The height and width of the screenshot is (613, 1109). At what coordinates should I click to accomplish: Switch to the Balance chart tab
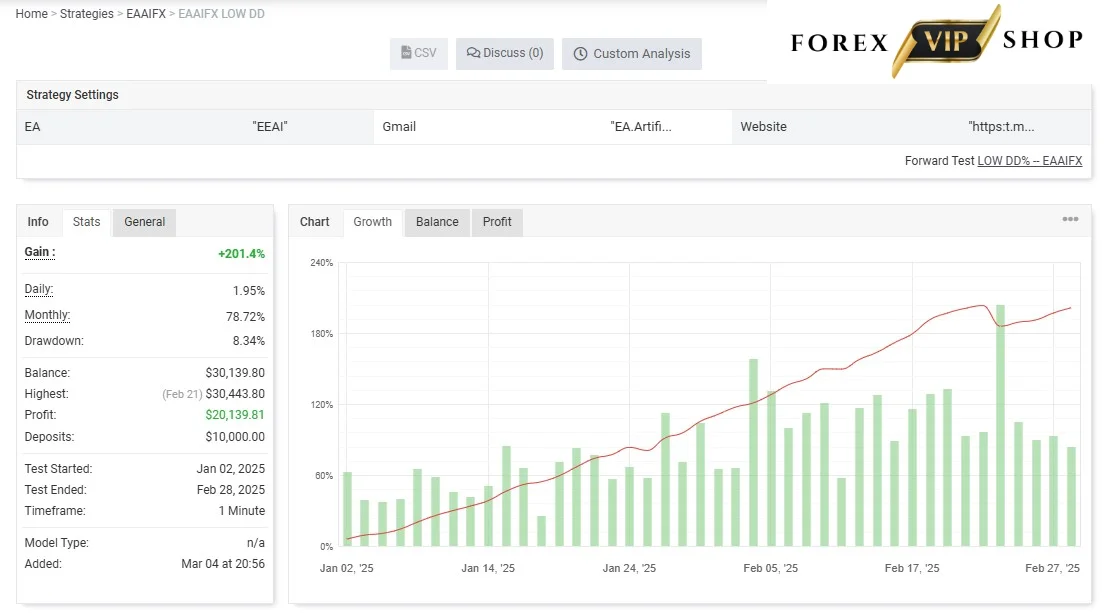click(x=437, y=222)
